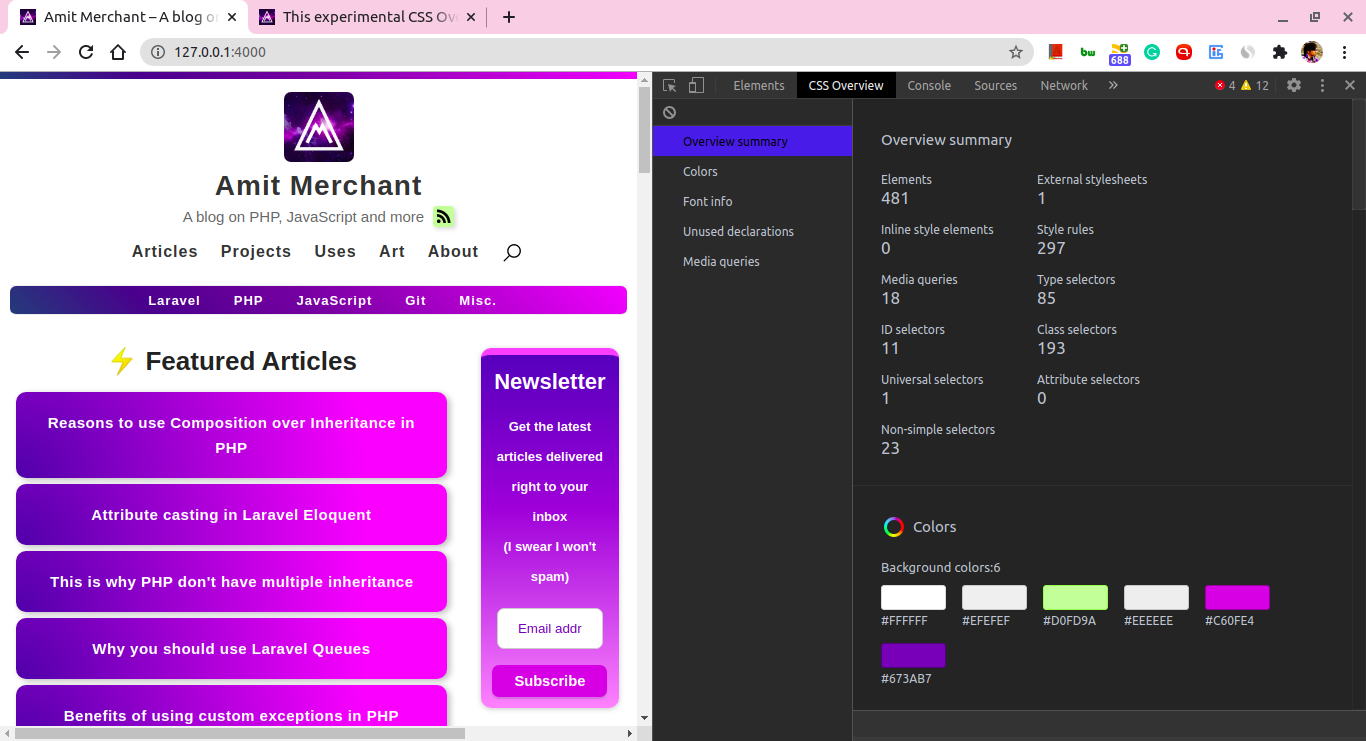
Task: Click the #C60FE4 background color swatch
Action: pos(1237,598)
